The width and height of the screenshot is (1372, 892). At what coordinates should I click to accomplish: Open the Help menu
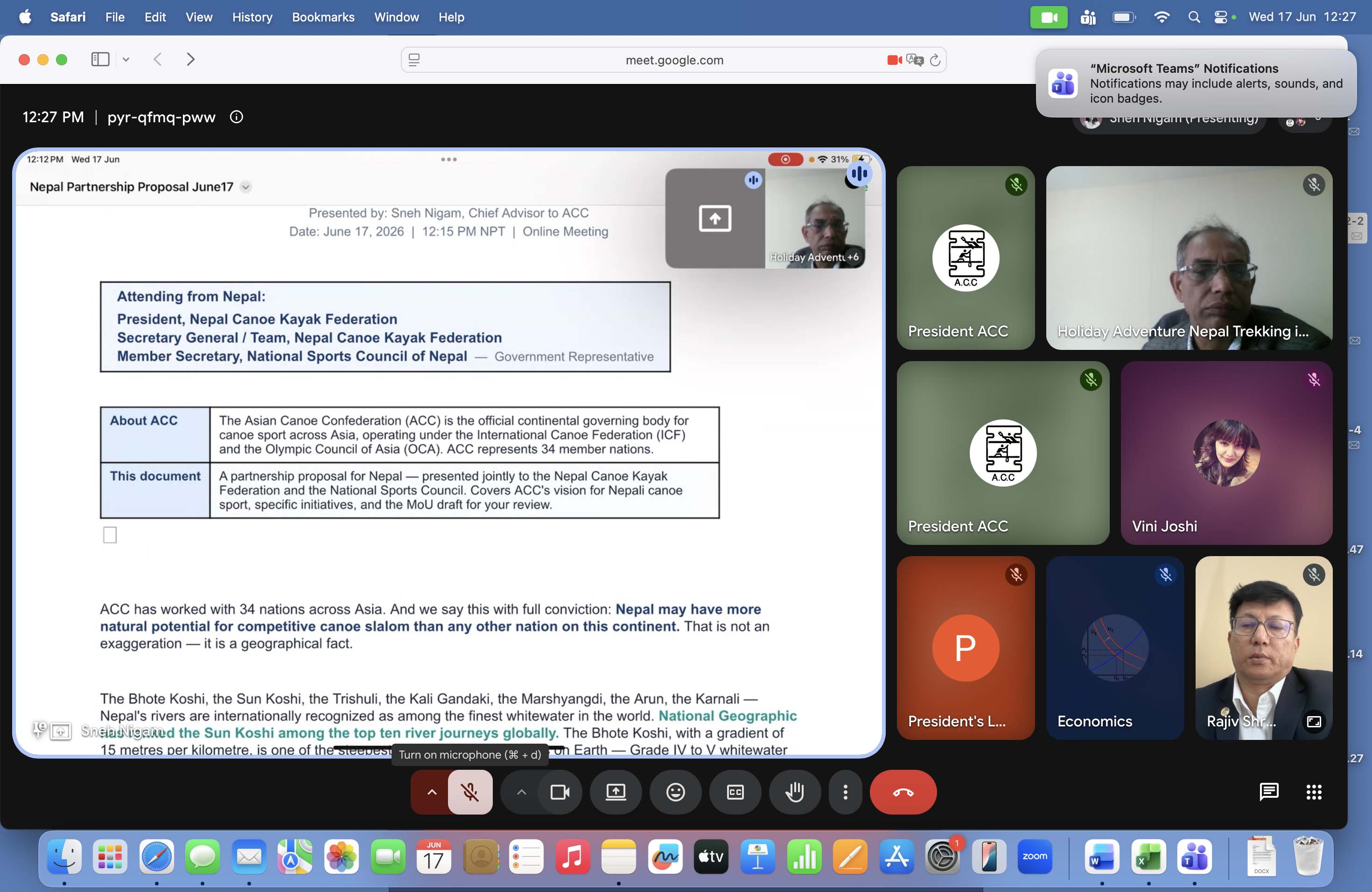pyautogui.click(x=451, y=17)
